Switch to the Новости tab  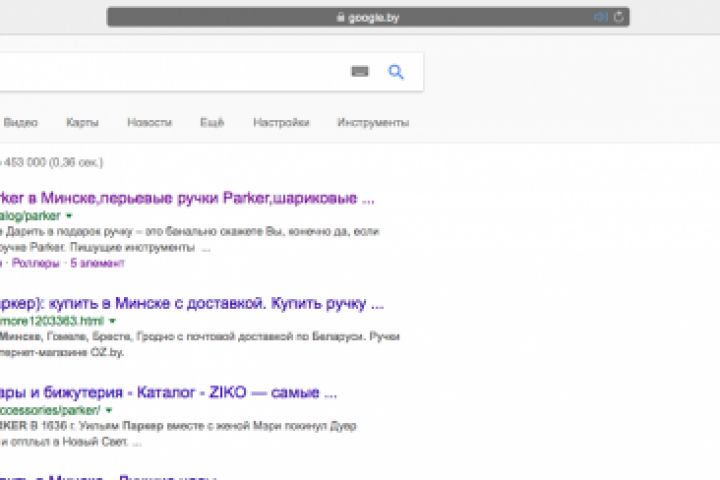pyautogui.click(x=149, y=123)
